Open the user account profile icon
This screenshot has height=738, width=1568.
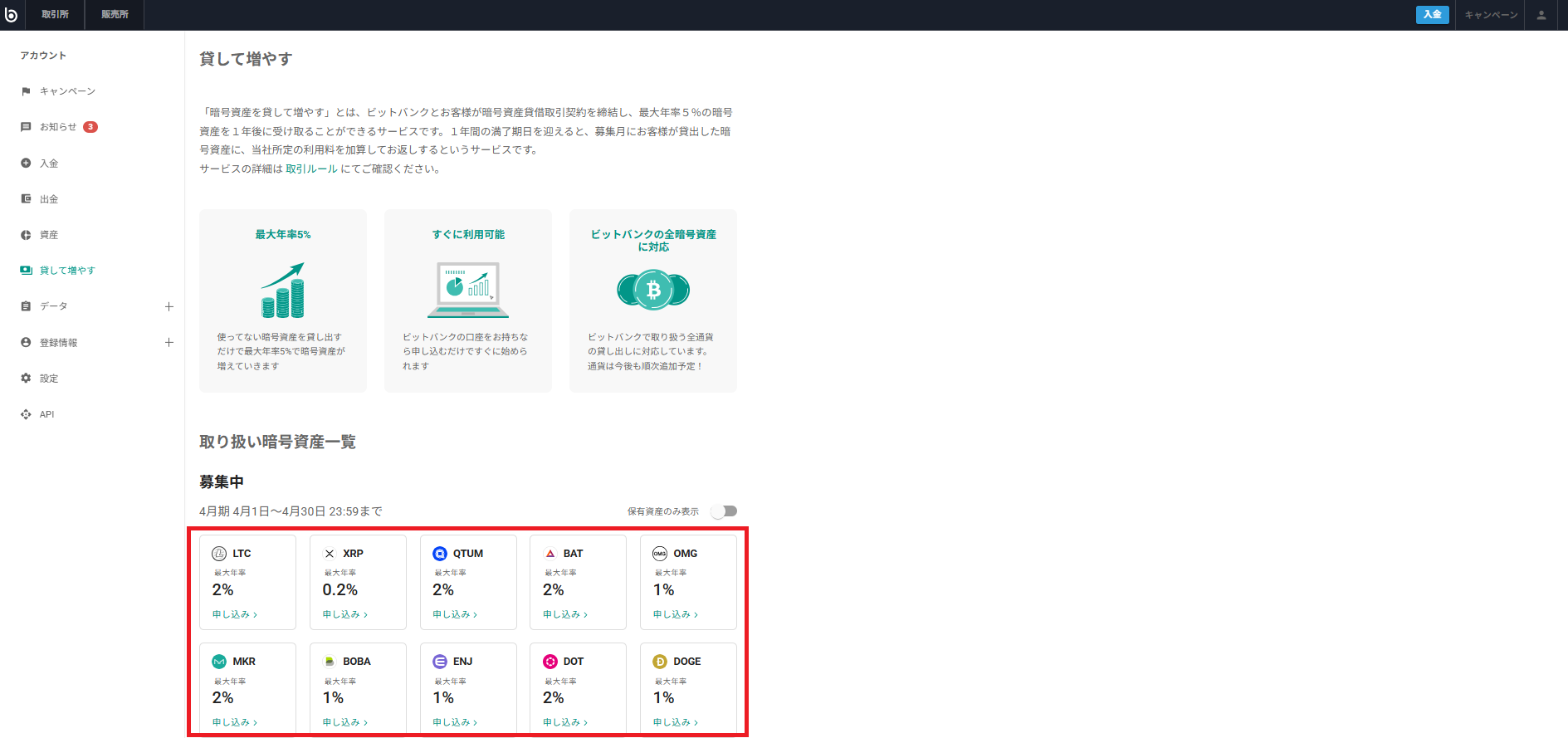point(1541,15)
